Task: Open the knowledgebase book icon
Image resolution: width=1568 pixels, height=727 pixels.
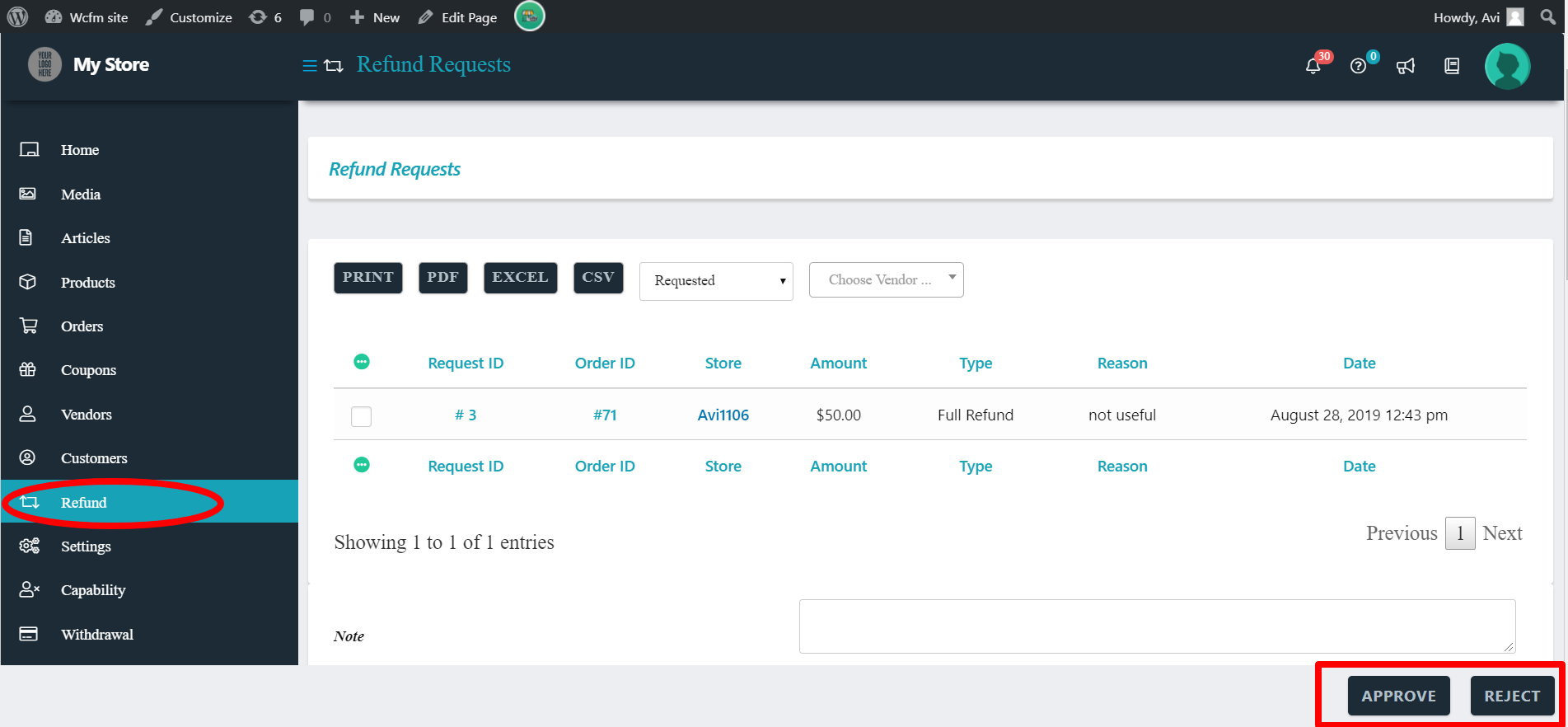Action: click(1452, 66)
